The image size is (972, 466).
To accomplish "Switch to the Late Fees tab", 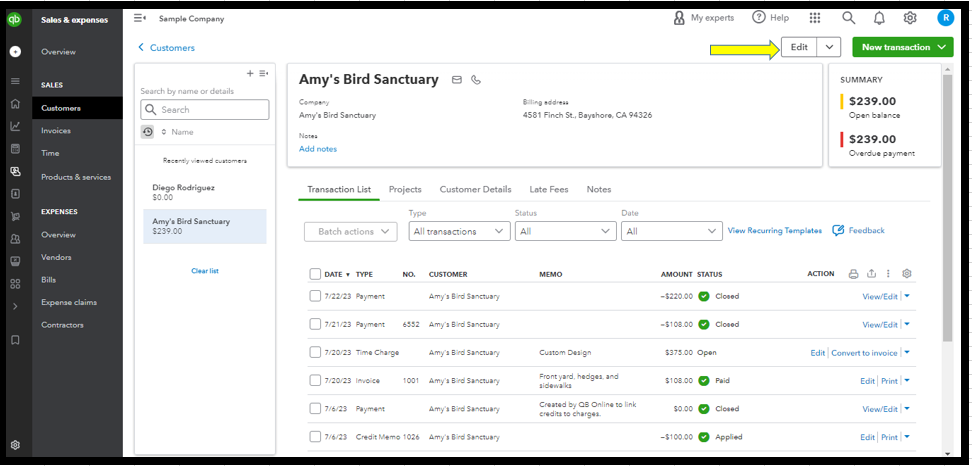I will (549, 190).
